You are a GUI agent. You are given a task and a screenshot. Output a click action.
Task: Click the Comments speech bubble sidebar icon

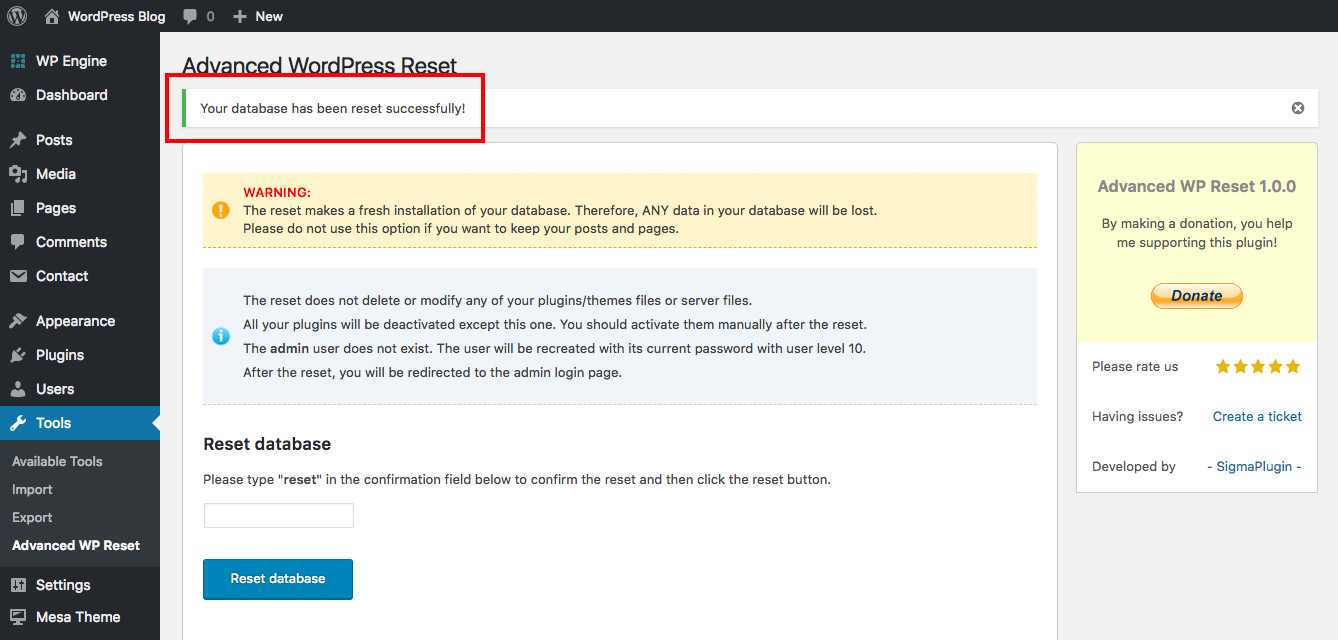[x=18, y=242]
